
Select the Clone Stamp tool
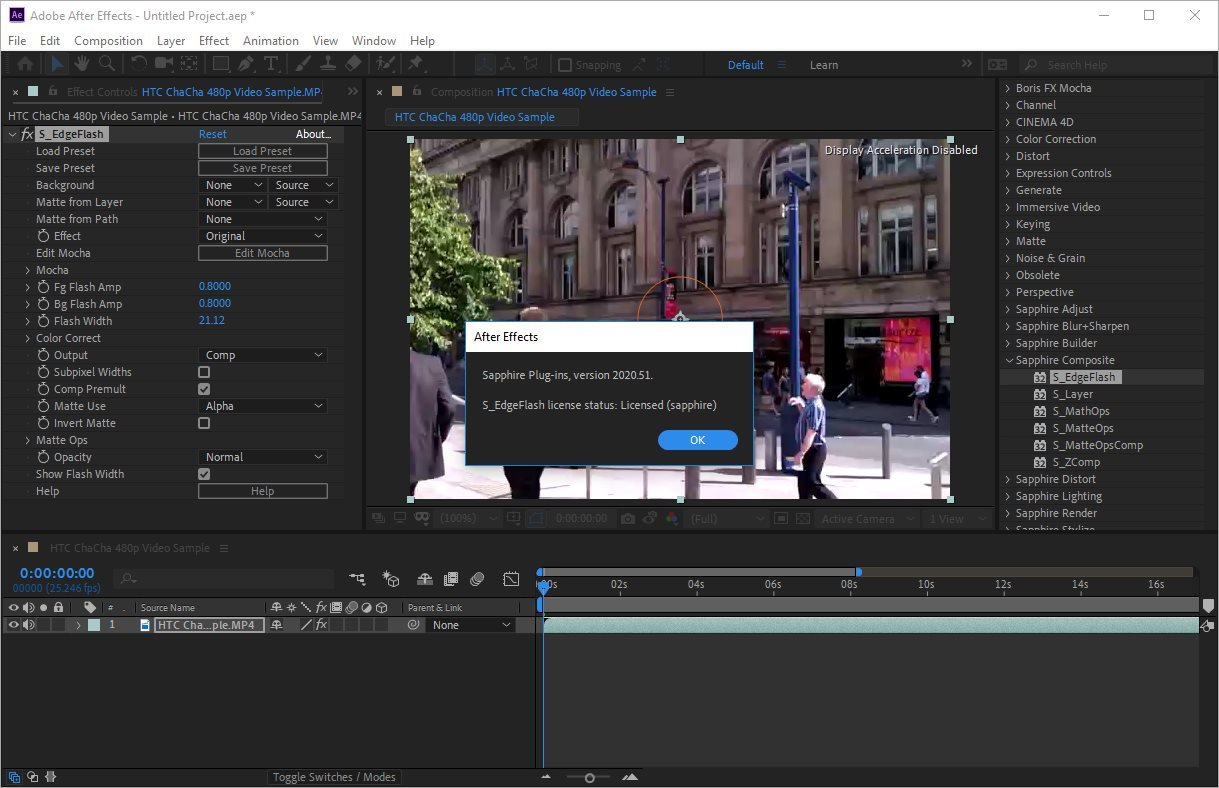point(327,64)
